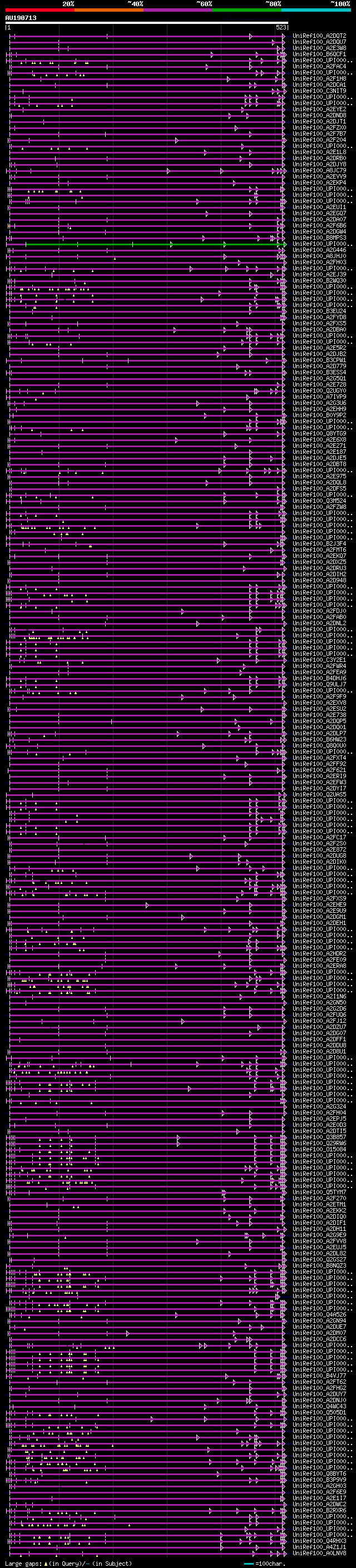Click the white query sequence bar
The image size is (356, 1568).
147,23
